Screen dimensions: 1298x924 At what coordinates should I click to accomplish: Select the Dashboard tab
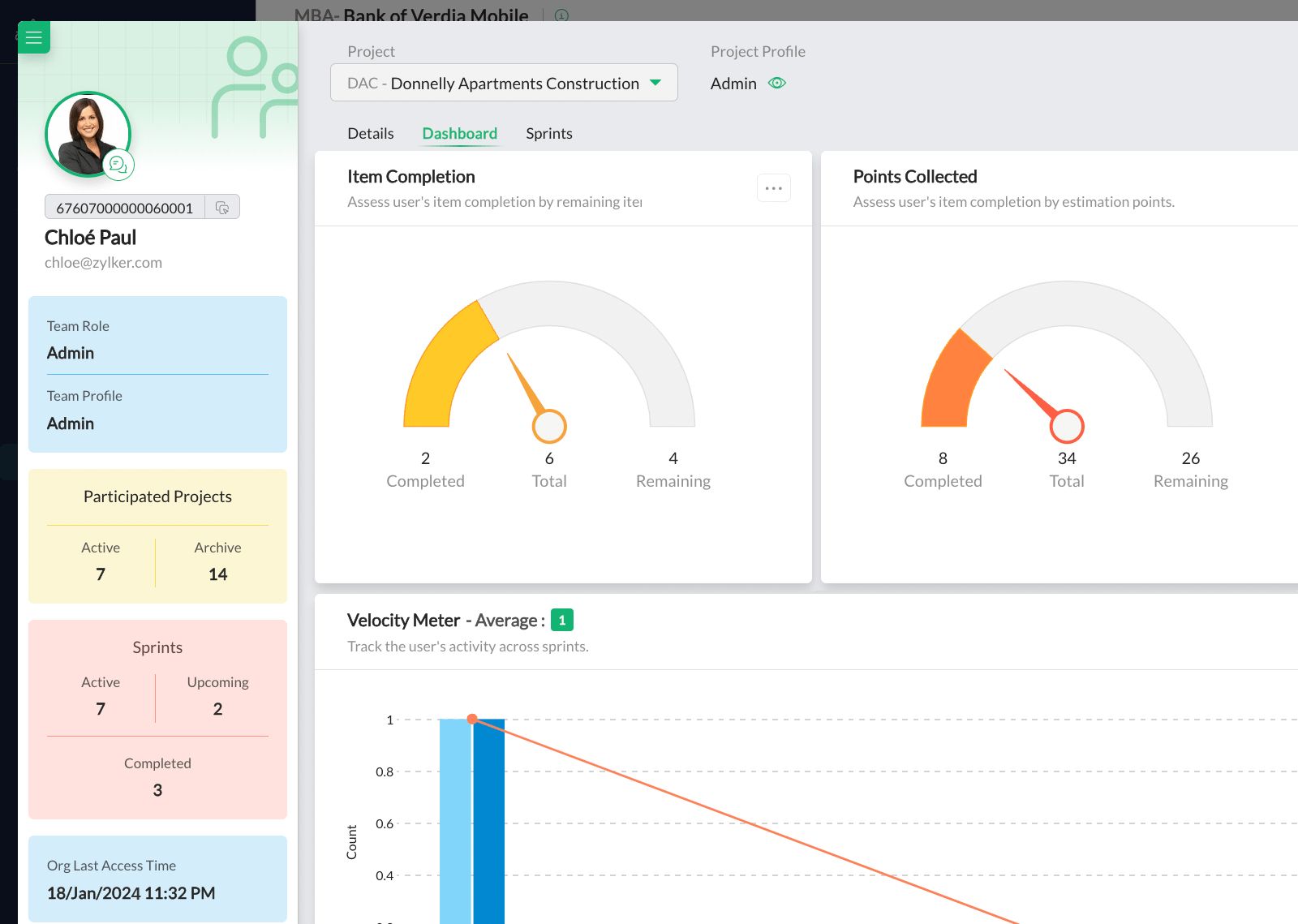tap(459, 133)
